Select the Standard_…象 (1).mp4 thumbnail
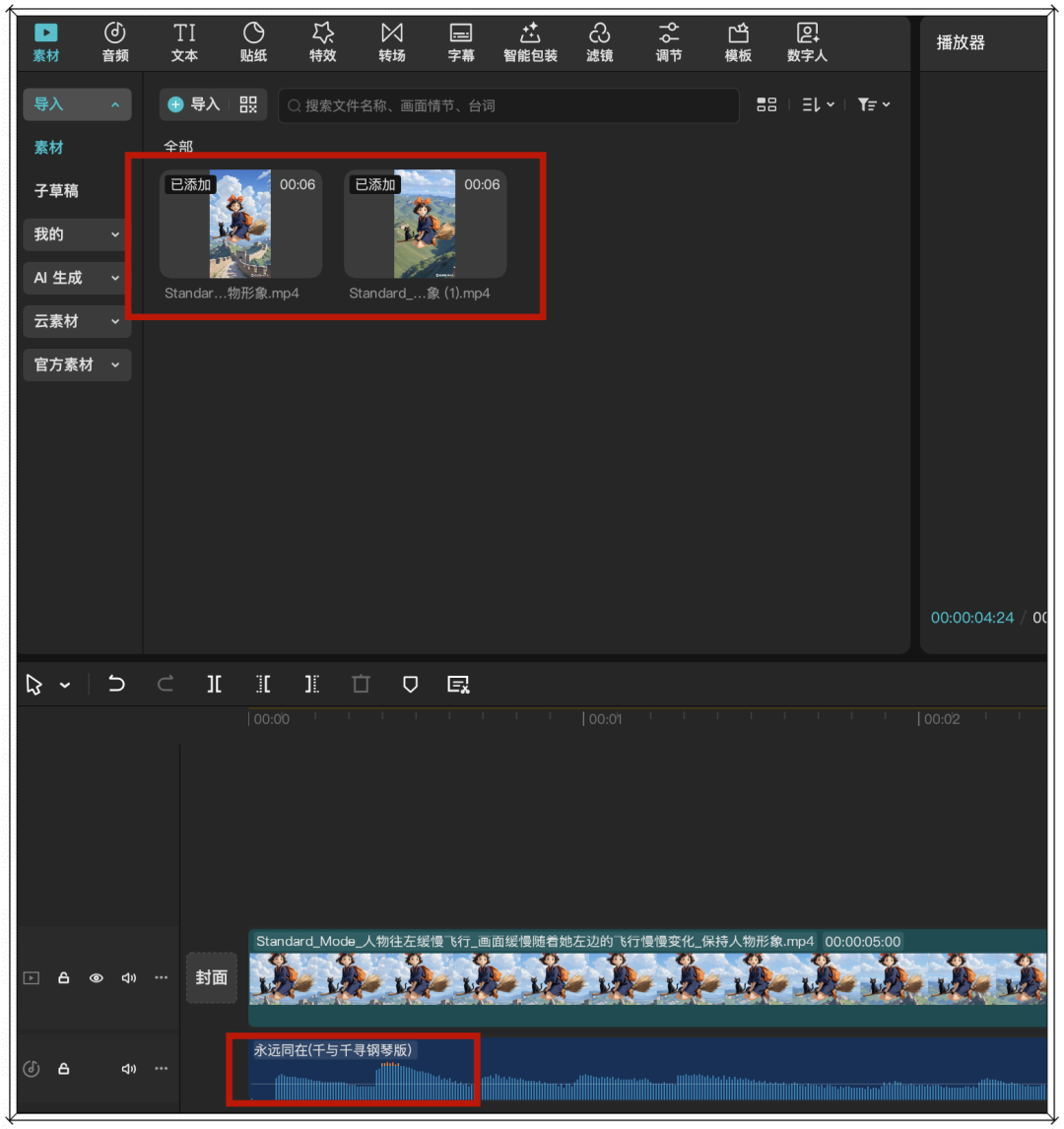 coord(425,224)
